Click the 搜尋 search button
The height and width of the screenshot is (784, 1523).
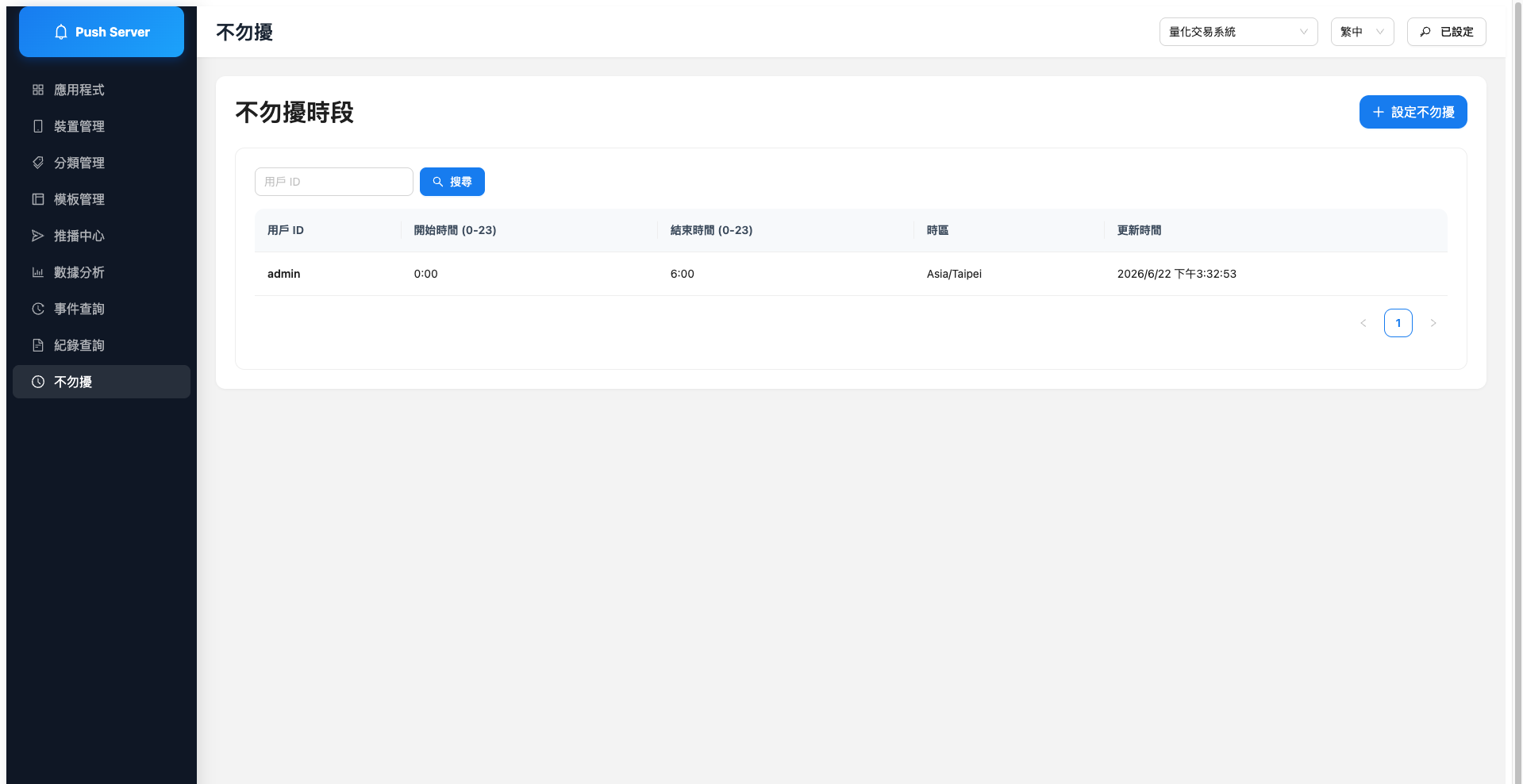click(452, 182)
